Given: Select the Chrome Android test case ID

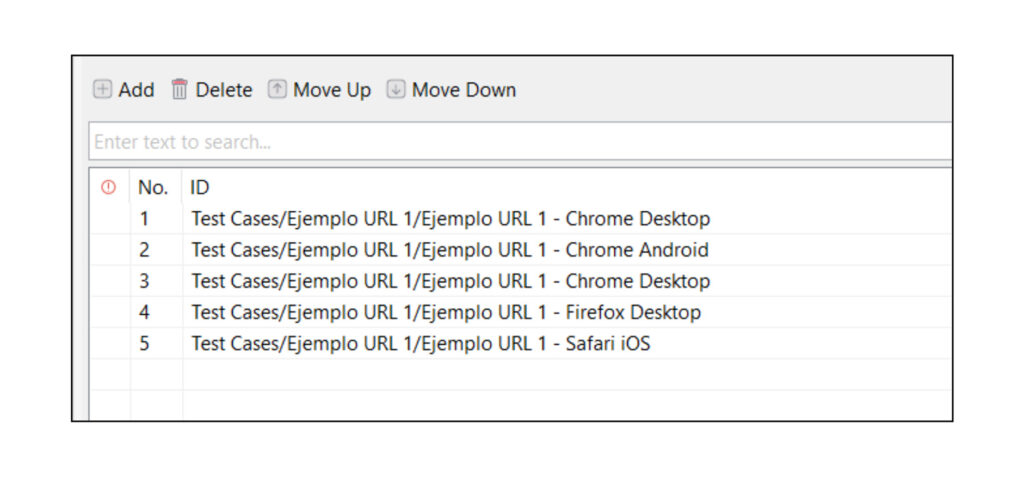Looking at the screenshot, I should (x=449, y=250).
